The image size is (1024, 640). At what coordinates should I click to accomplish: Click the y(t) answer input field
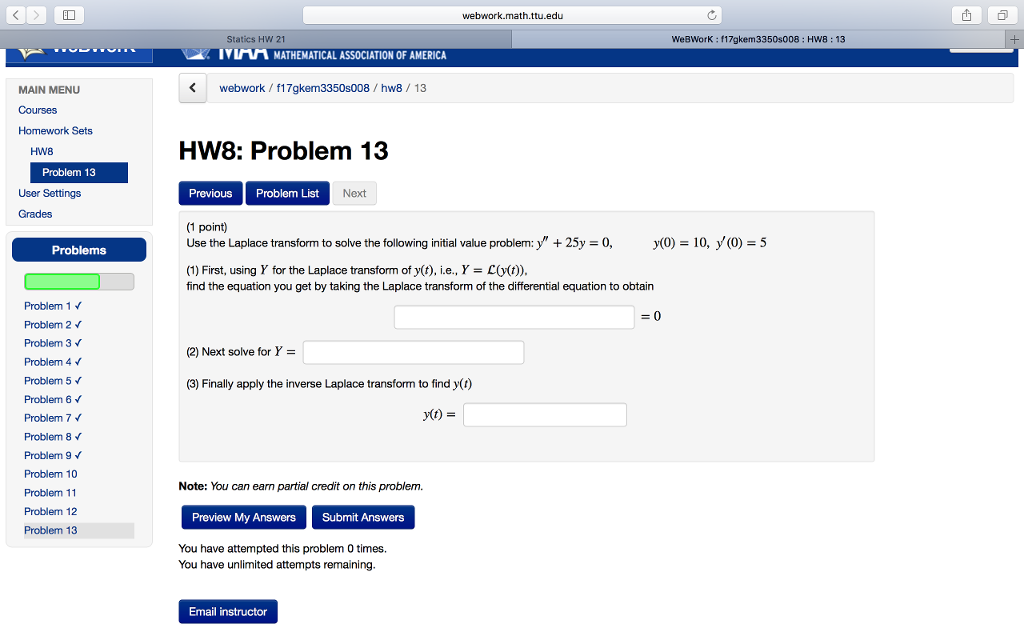[544, 414]
